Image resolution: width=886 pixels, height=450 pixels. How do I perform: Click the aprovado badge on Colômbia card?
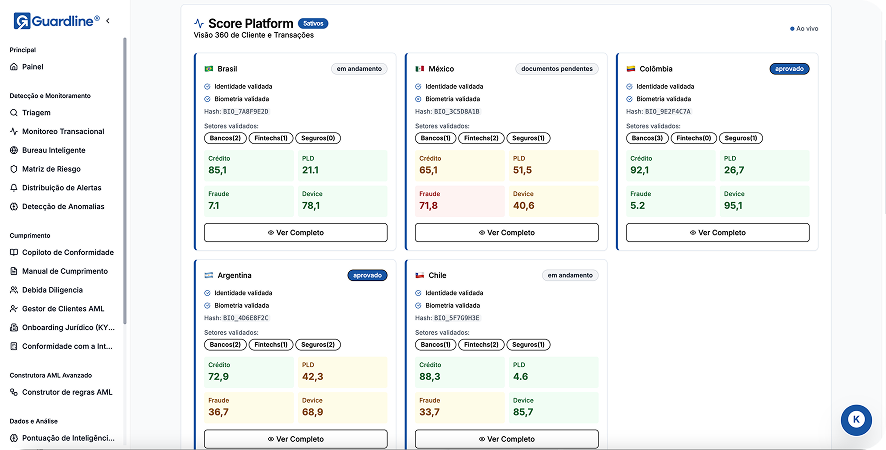[x=789, y=69]
